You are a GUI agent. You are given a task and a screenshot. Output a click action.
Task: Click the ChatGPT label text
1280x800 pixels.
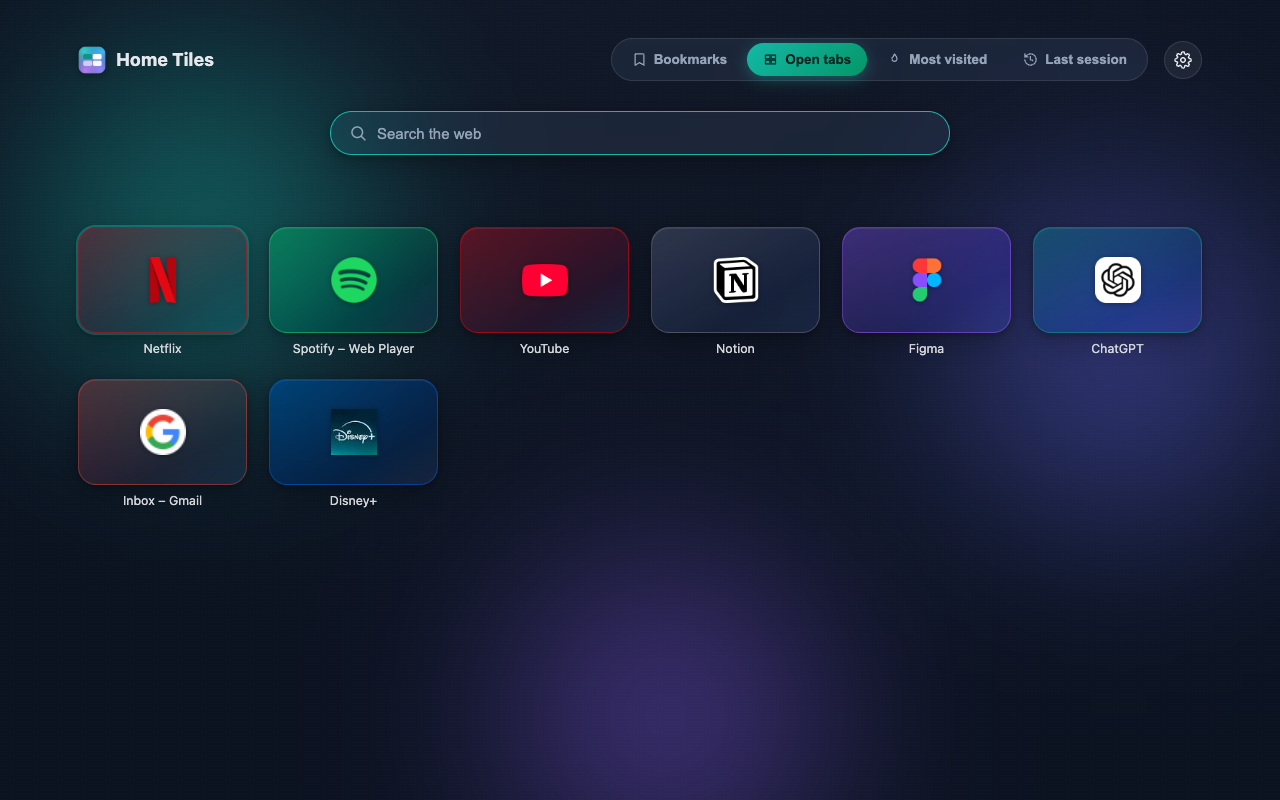point(1117,349)
